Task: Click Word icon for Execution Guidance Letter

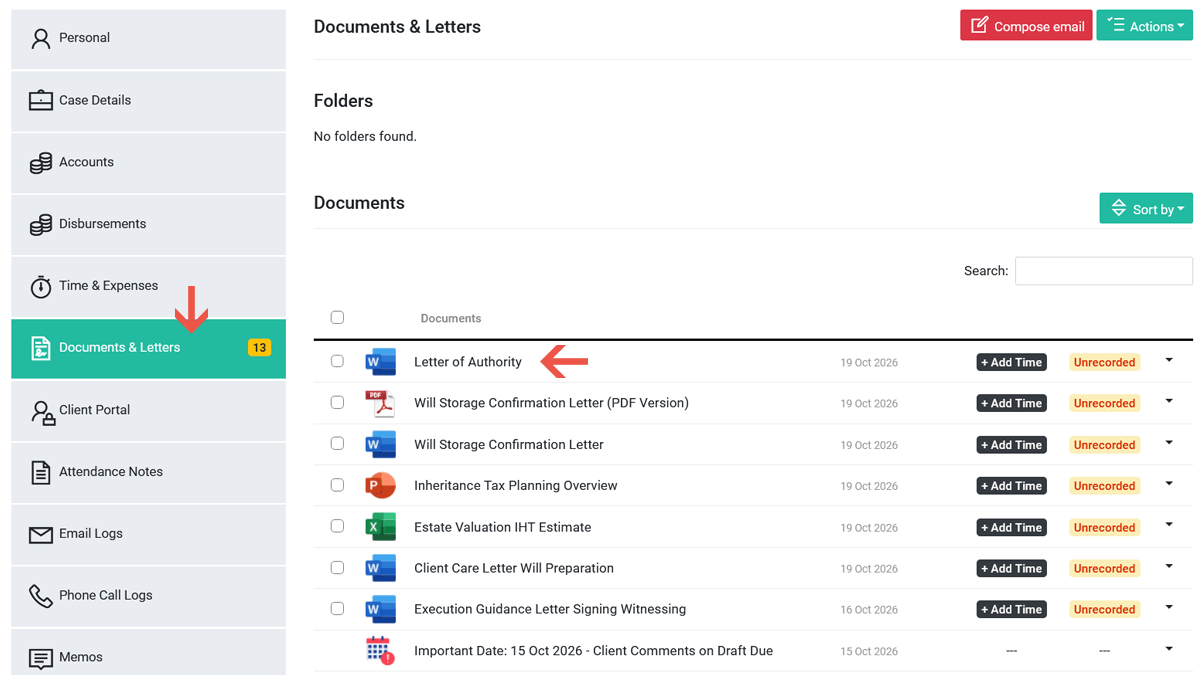Action: click(380, 609)
